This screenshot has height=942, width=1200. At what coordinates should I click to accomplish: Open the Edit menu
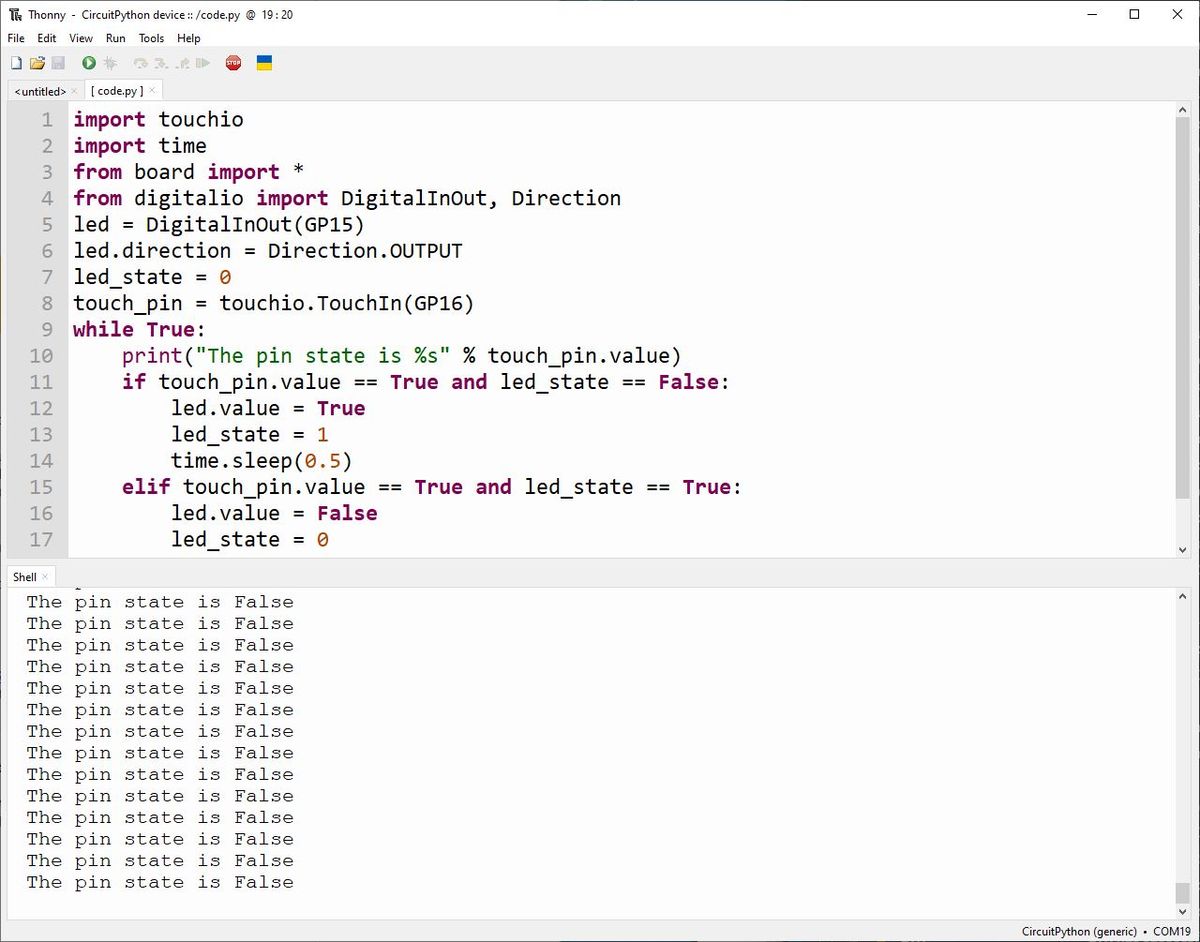(47, 38)
